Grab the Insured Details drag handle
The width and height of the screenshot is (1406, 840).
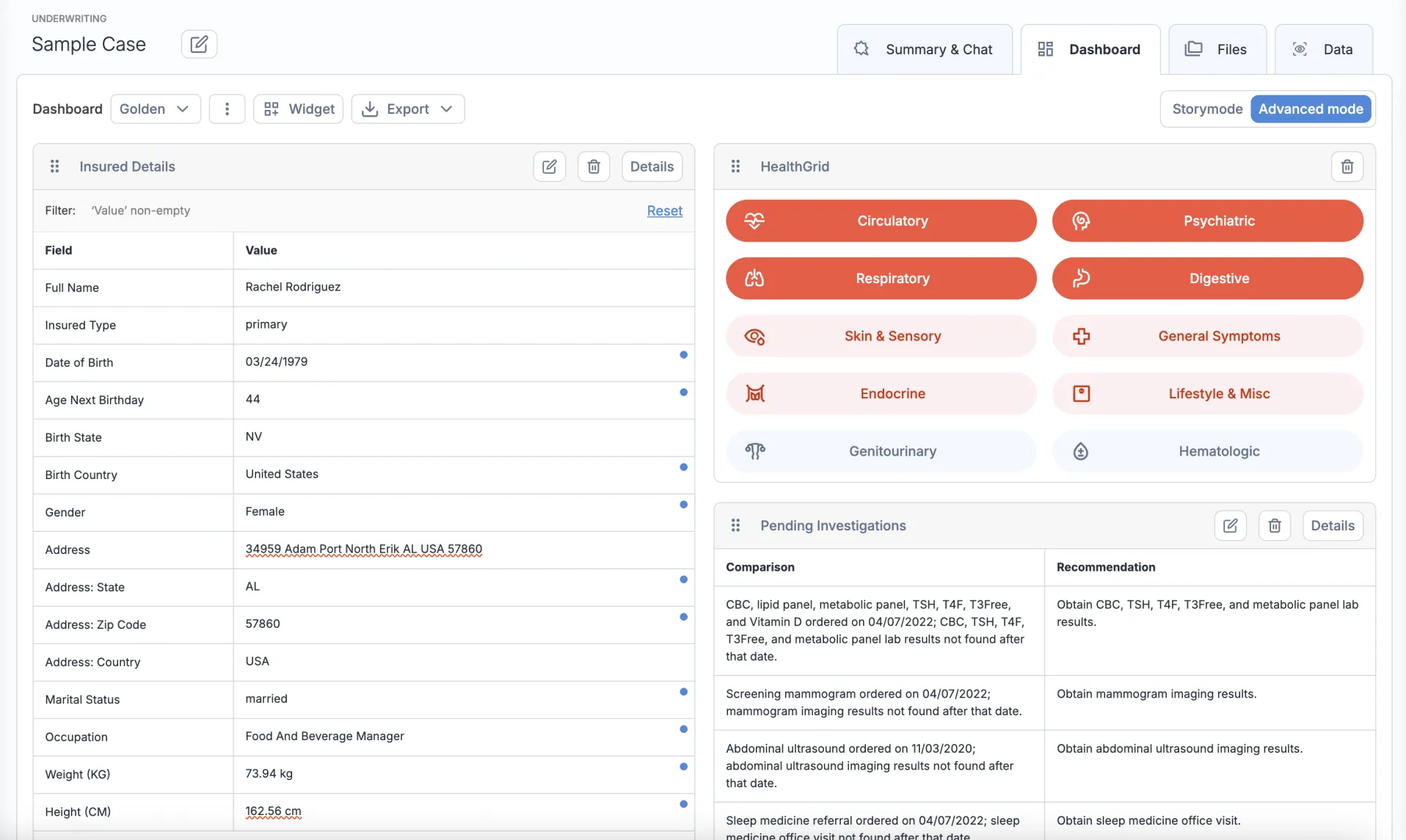click(x=54, y=167)
